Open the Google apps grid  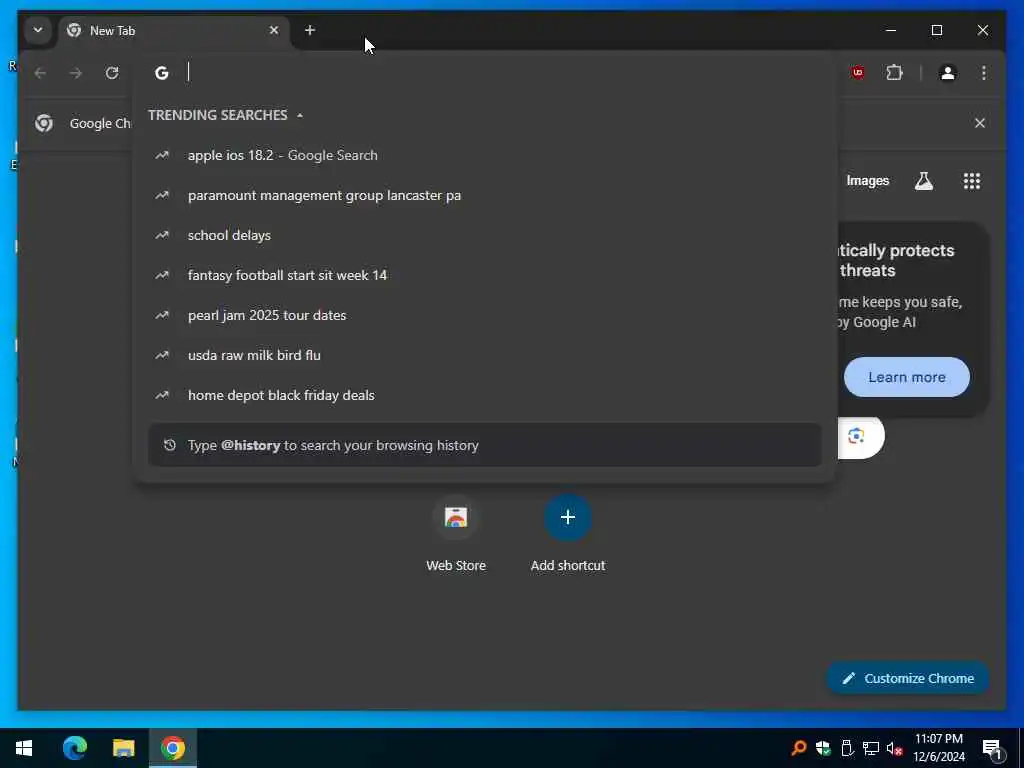pyautogui.click(x=972, y=181)
